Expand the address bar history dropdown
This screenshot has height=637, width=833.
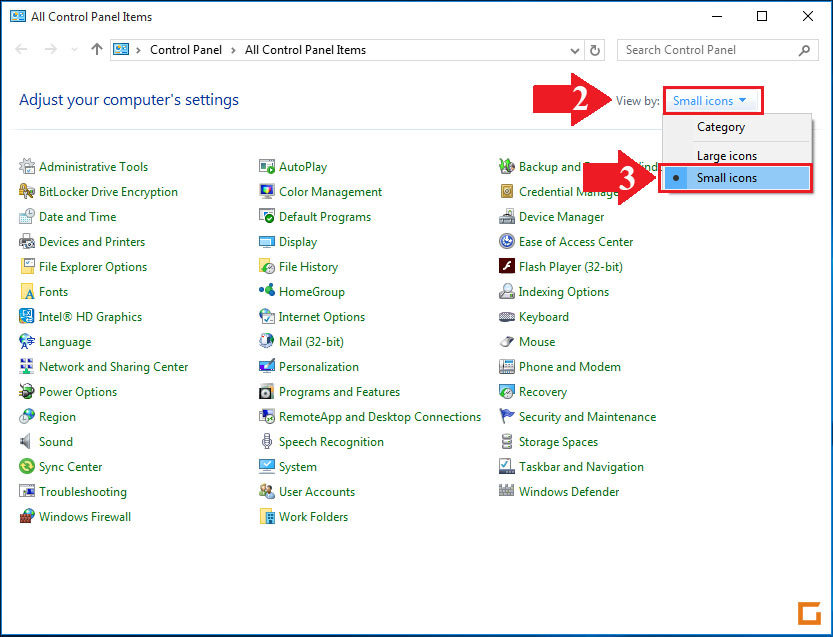(574, 50)
